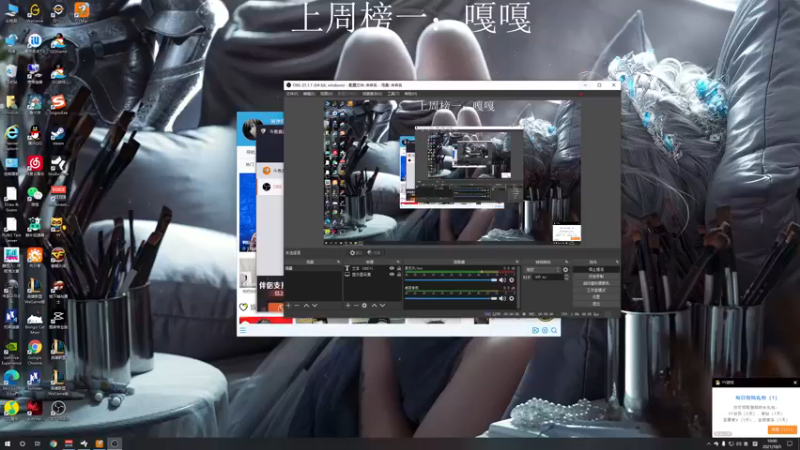This screenshot has height=450, width=800.
Task: Click Start Recording button in Controls
Action: [x=596, y=276]
